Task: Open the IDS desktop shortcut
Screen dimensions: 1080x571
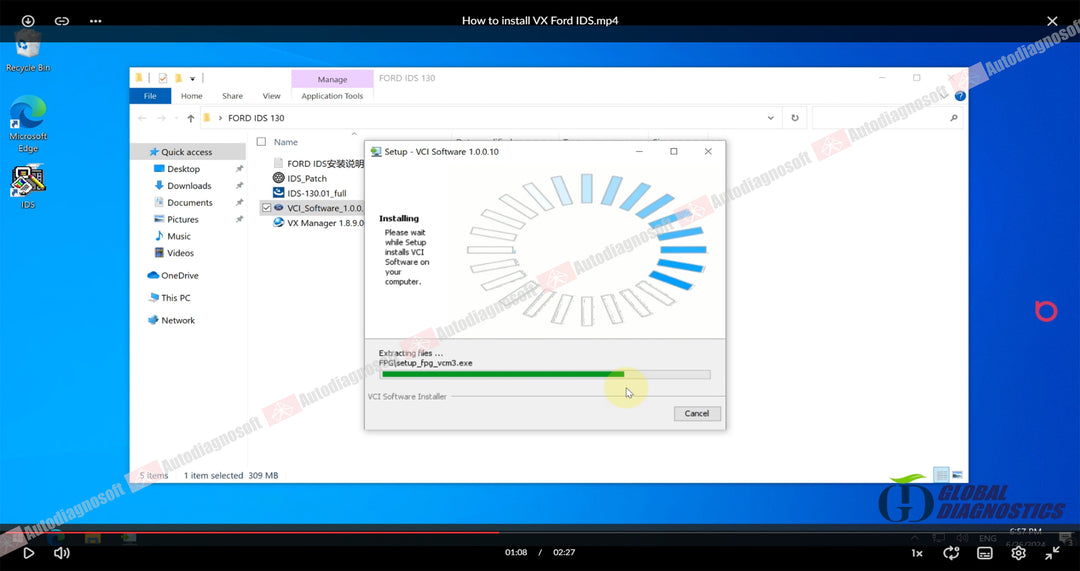Action: 28,187
